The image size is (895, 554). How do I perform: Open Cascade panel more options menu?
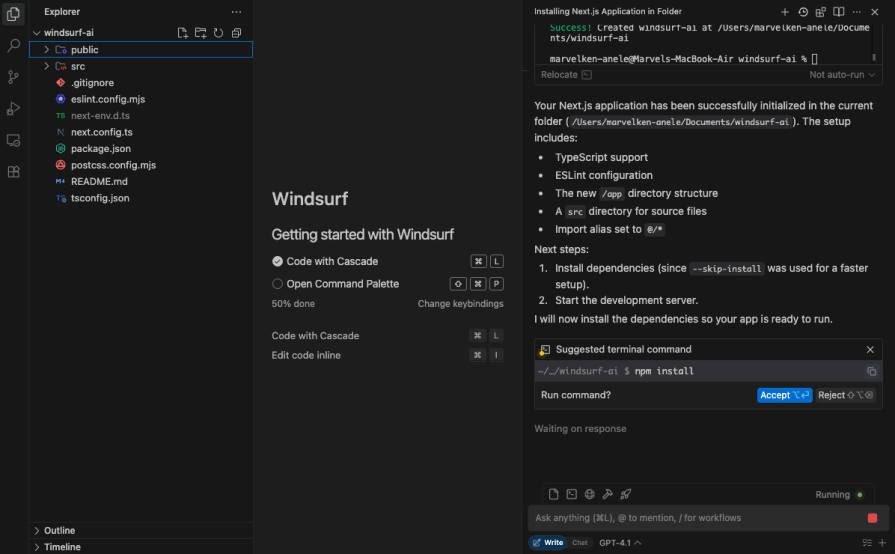(x=857, y=11)
